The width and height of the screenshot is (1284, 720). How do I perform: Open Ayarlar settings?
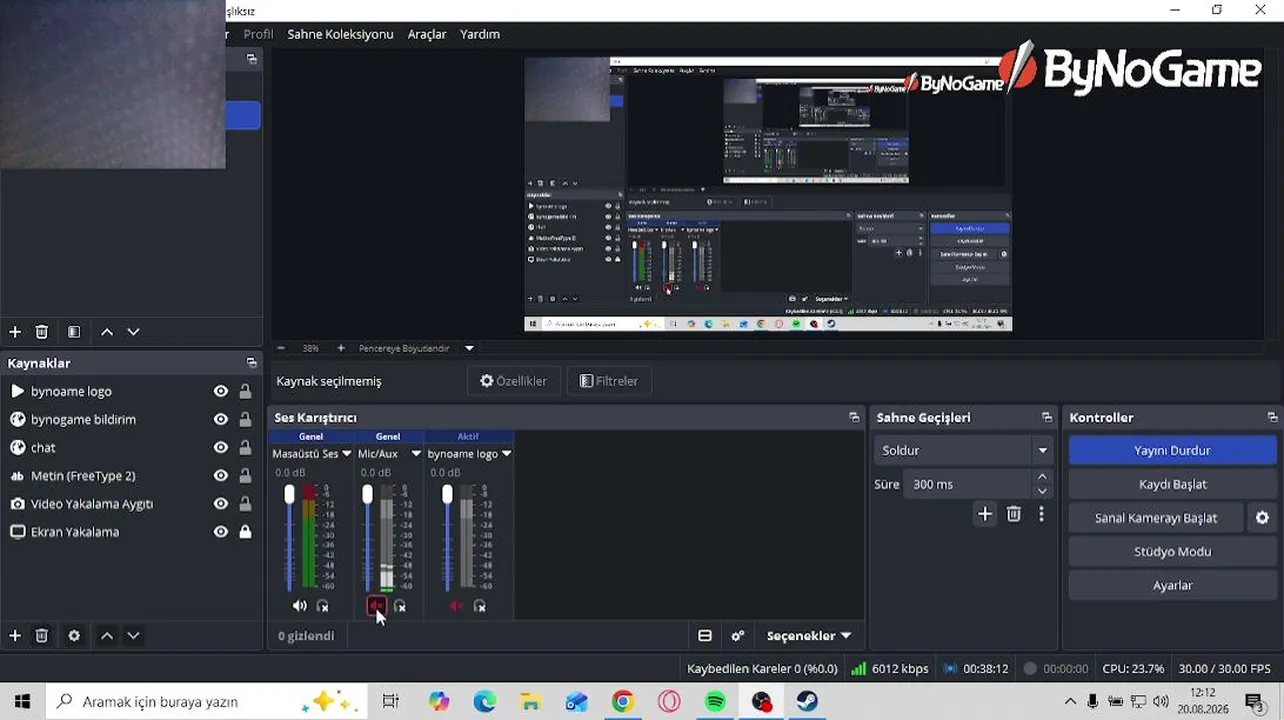click(1172, 586)
